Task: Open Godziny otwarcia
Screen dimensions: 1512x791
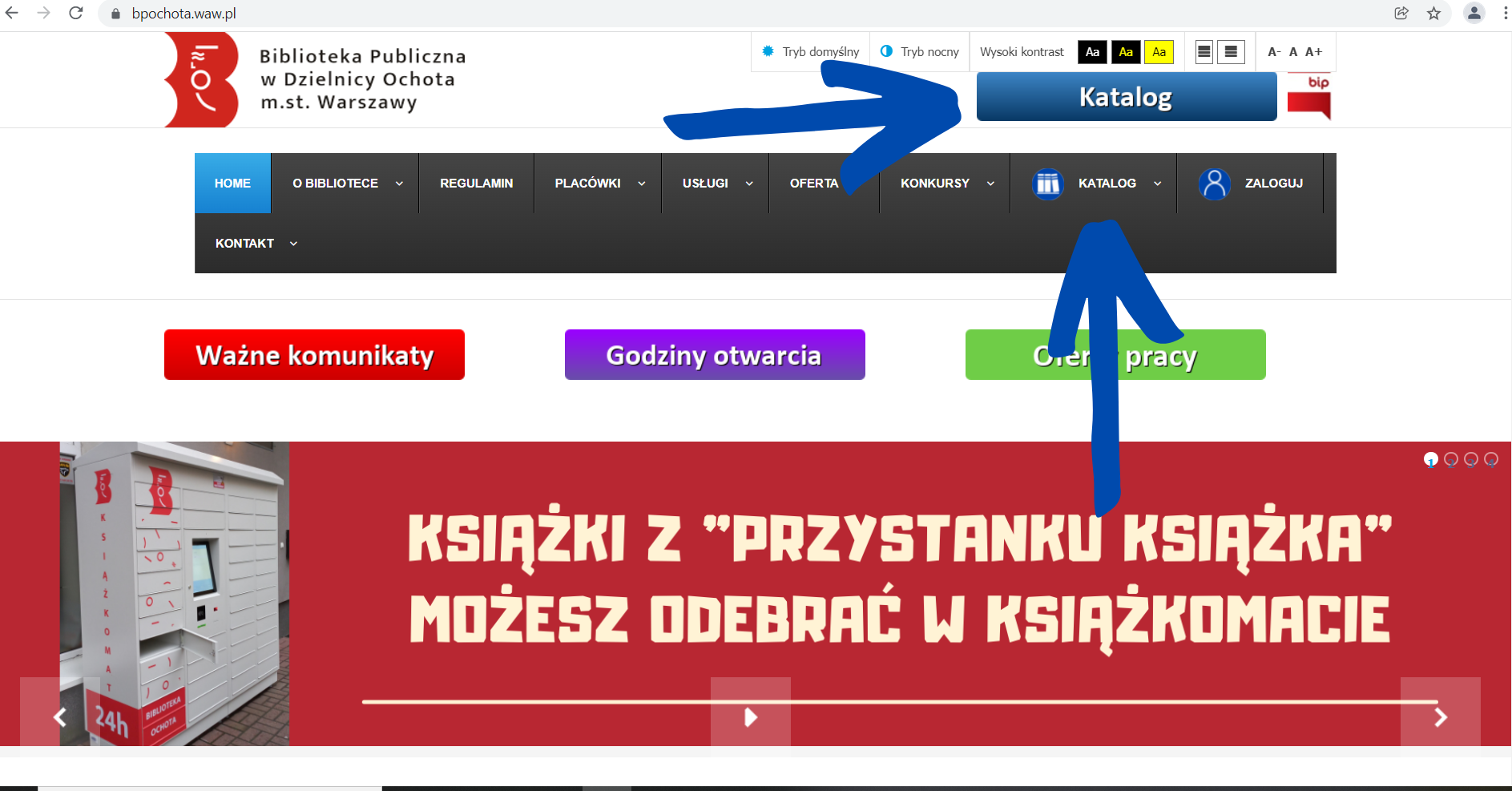Action: pyautogui.click(x=714, y=354)
